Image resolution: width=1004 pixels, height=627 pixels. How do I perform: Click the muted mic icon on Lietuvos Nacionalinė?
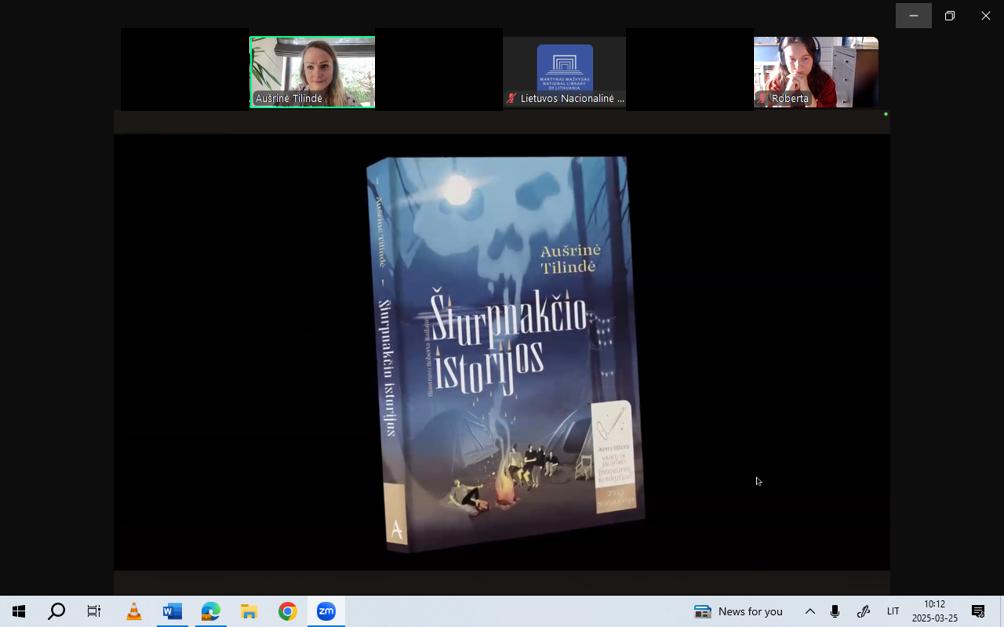click(511, 99)
